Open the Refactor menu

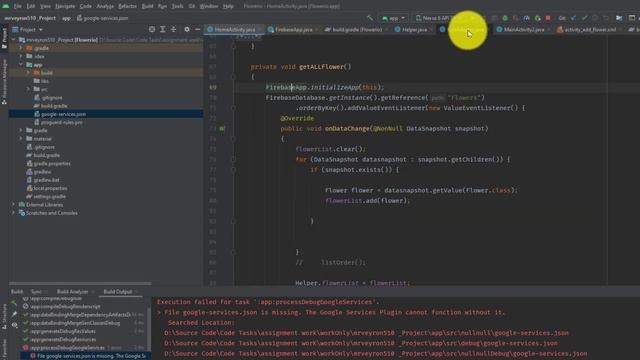127,6
